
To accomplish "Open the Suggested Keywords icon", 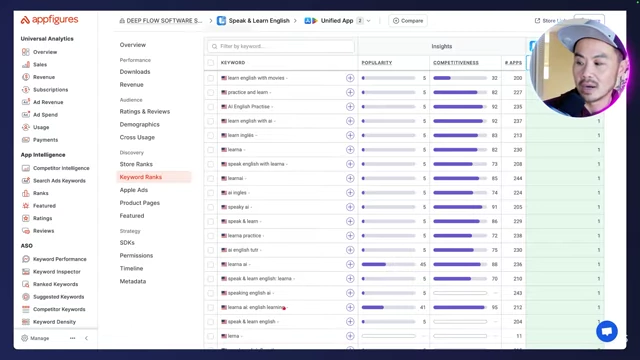I will pos(26,297).
